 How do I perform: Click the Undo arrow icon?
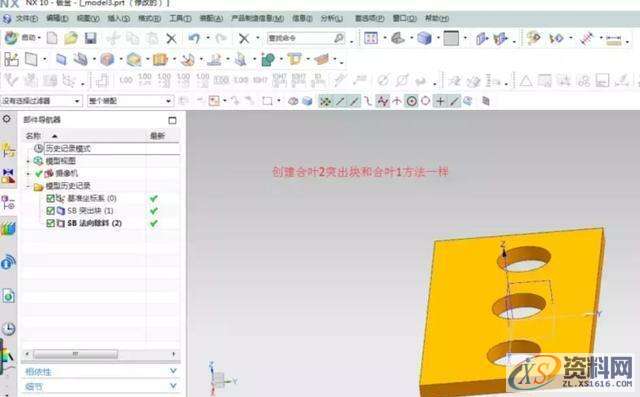coord(194,38)
